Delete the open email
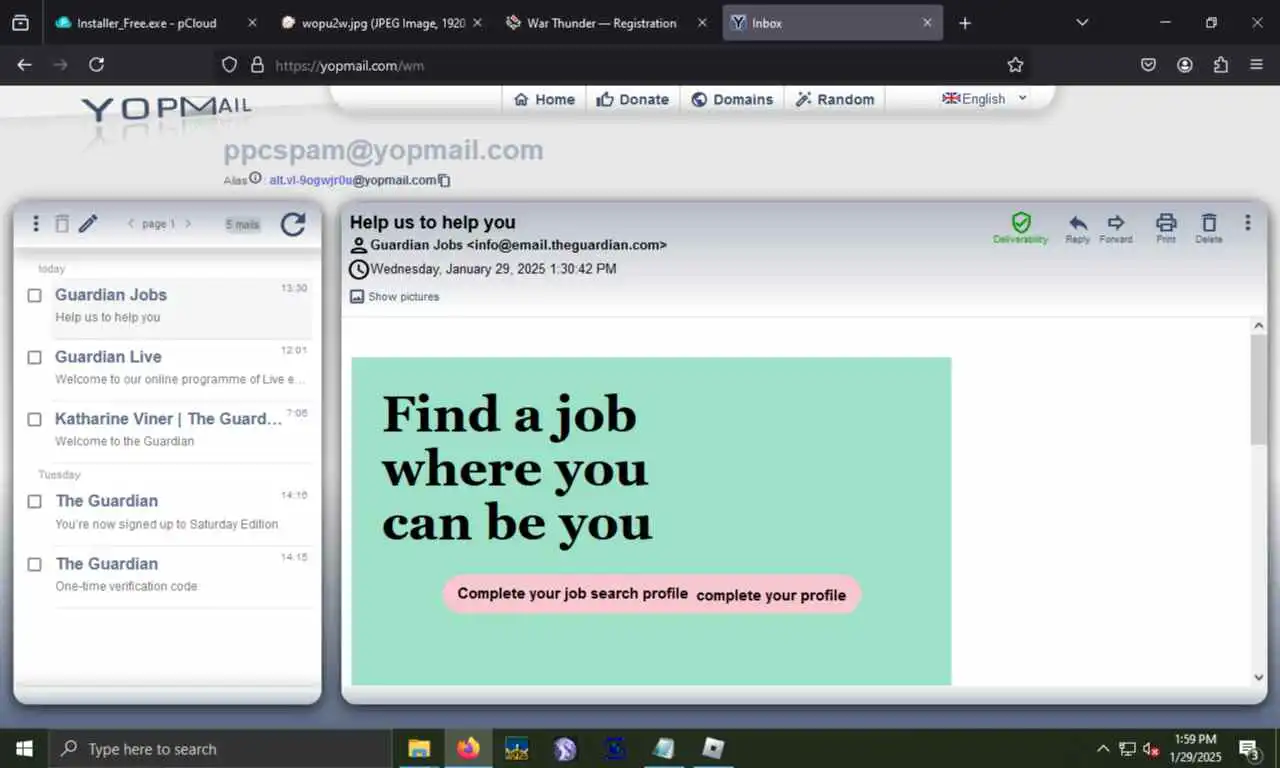1280x768 pixels. pos(1209,228)
